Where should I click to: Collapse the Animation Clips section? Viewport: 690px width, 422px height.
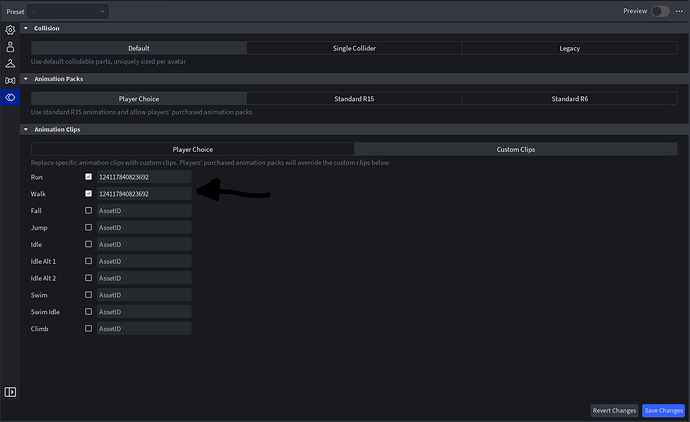26,129
